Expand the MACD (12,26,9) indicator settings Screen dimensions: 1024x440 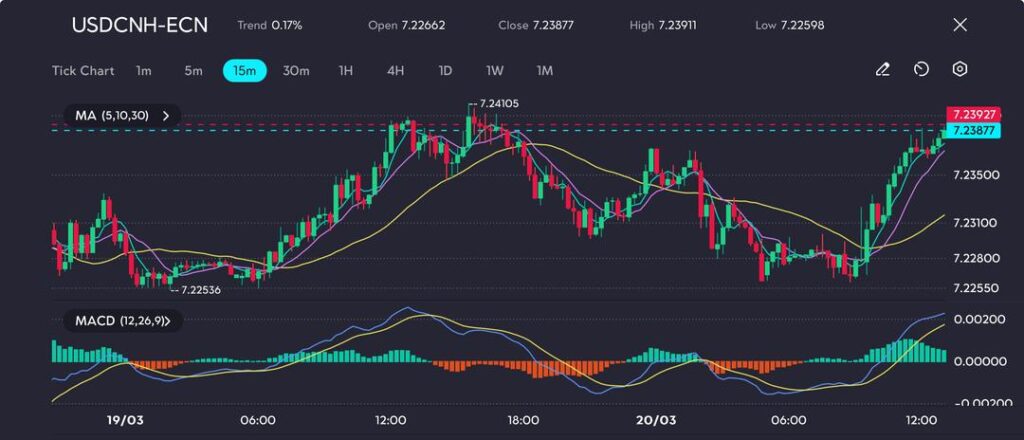(166, 321)
